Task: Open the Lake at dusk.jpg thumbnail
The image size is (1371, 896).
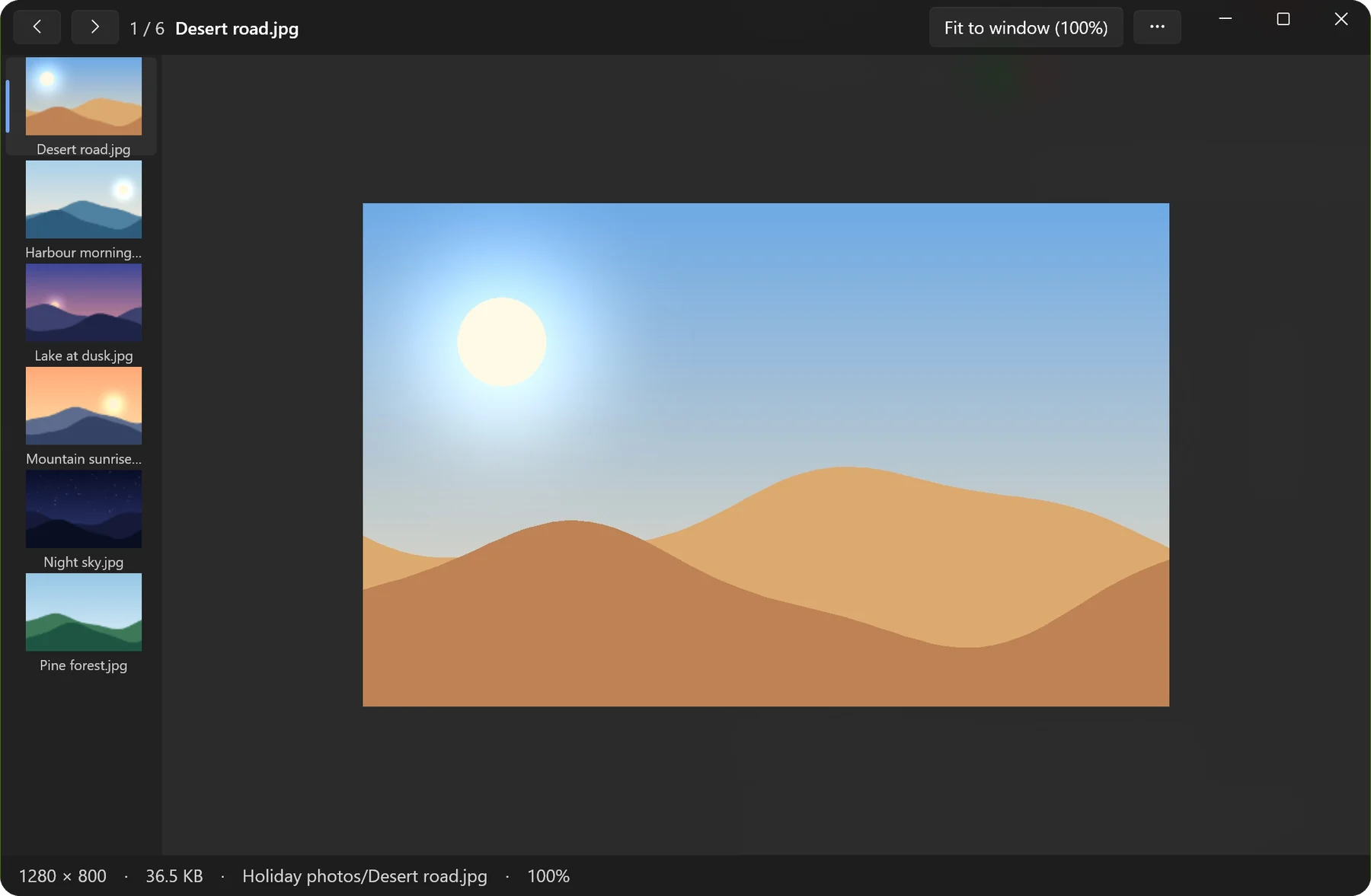Action: point(83,302)
